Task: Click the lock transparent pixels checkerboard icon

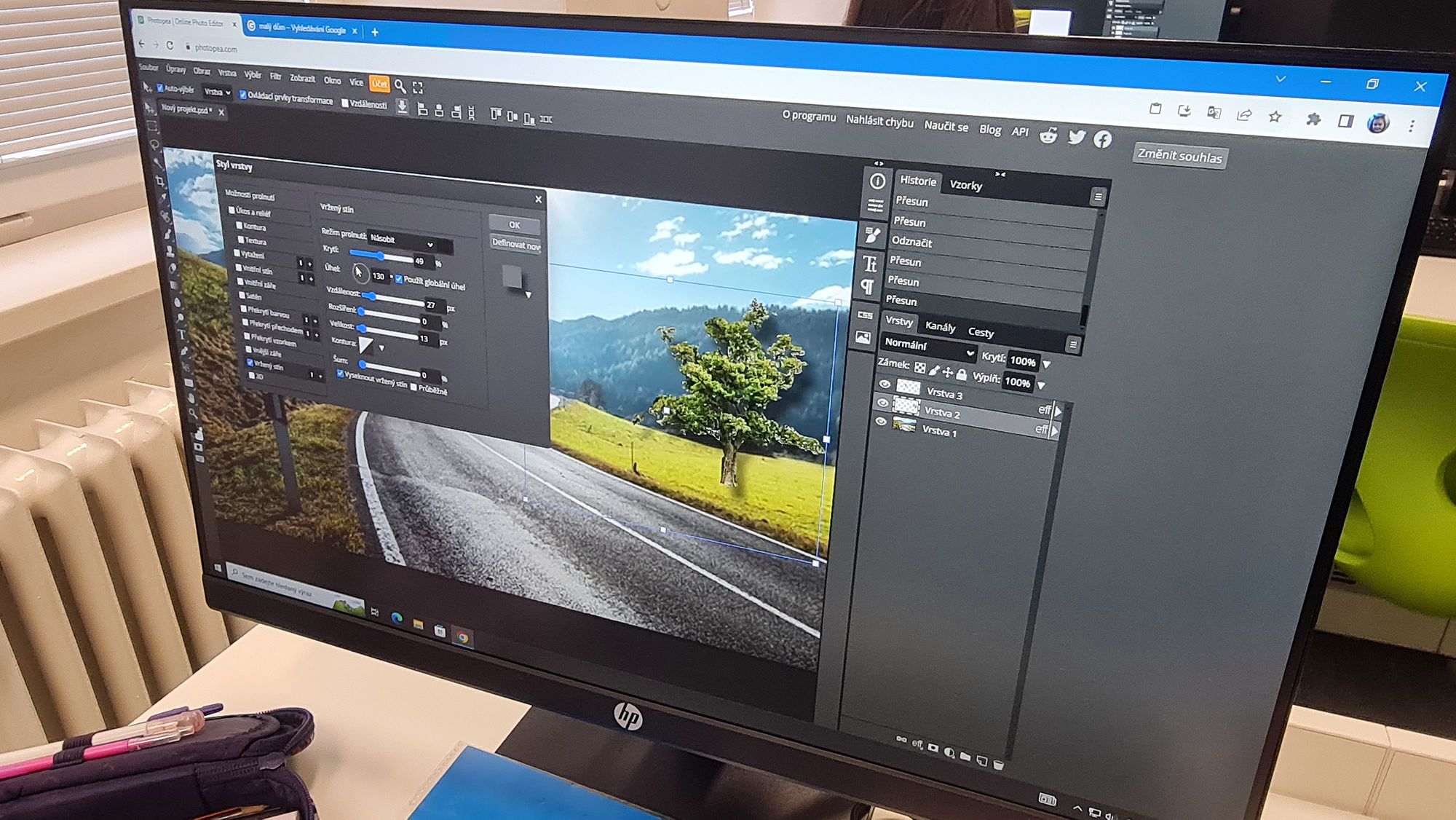Action: tap(920, 368)
